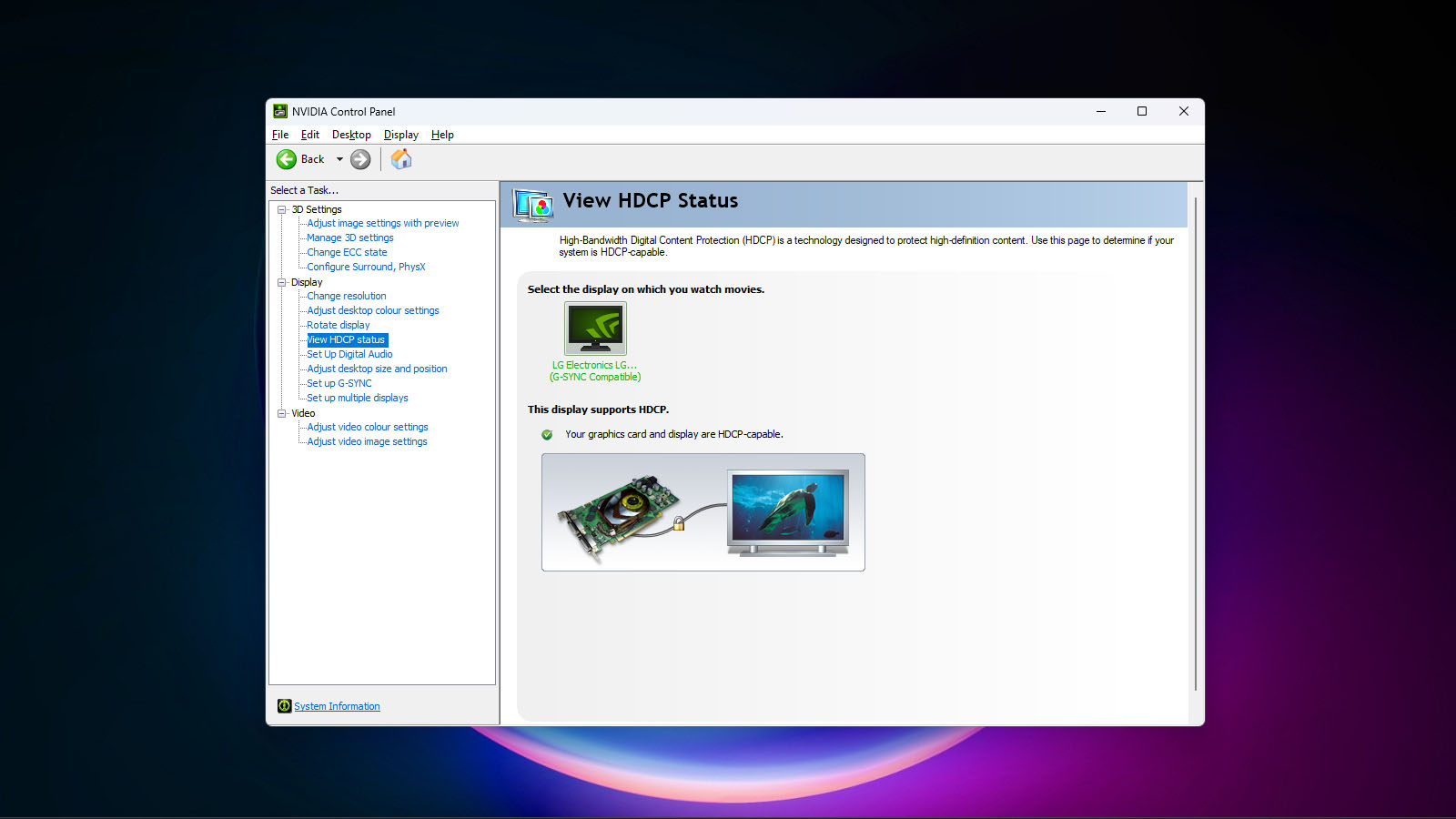The width and height of the screenshot is (1456, 819).
Task: Collapse the Video tree branch
Action: (x=282, y=413)
